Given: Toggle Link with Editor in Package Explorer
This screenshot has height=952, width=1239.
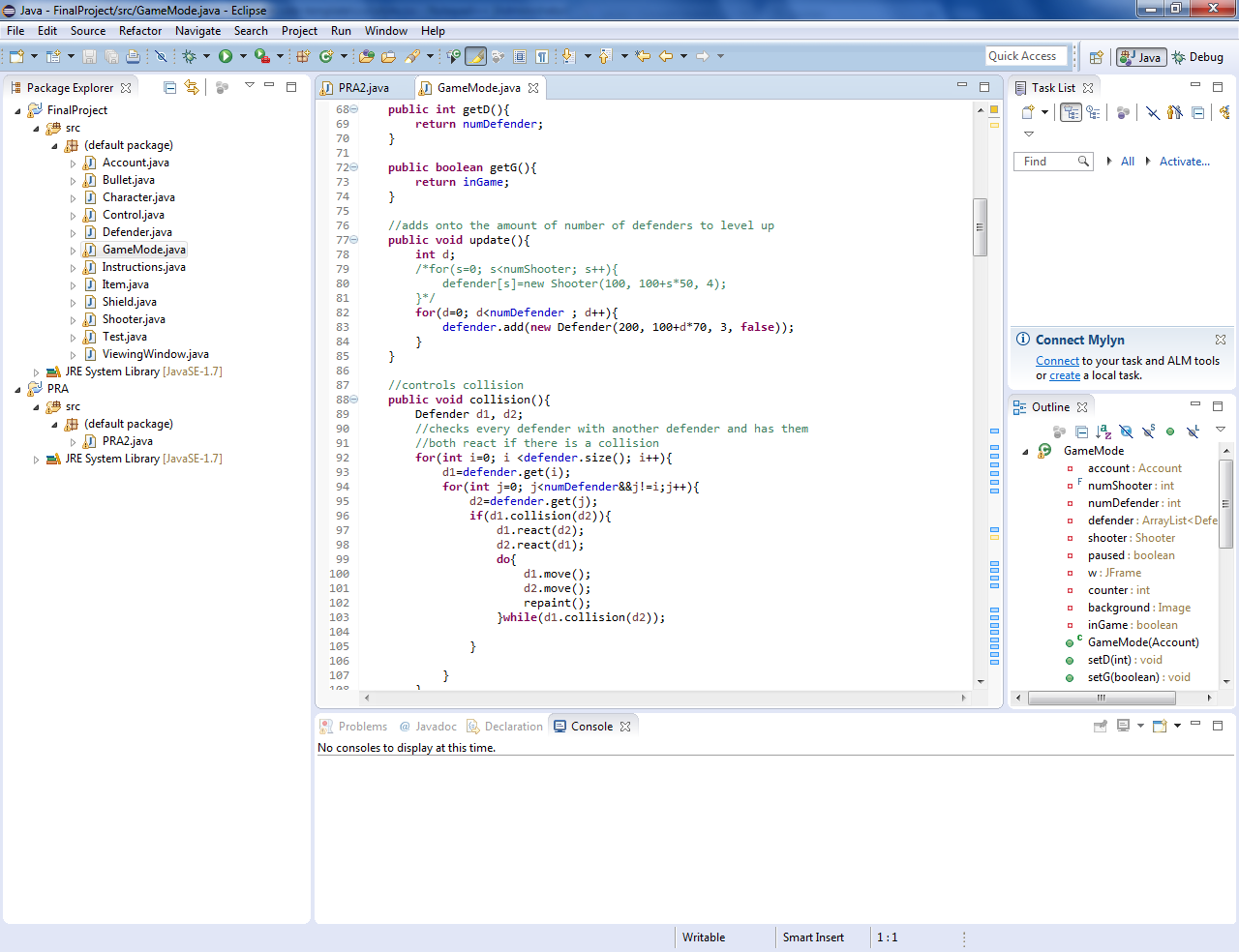Looking at the screenshot, I should 192,87.
